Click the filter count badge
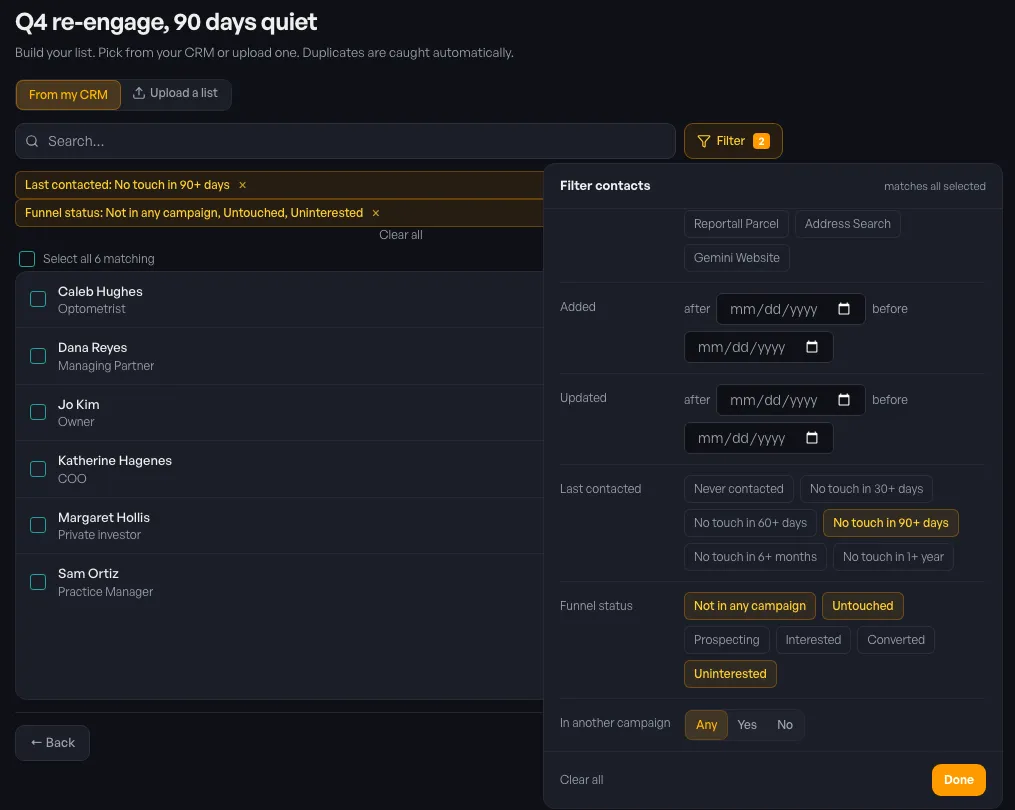1015x810 pixels. click(761, 141)
